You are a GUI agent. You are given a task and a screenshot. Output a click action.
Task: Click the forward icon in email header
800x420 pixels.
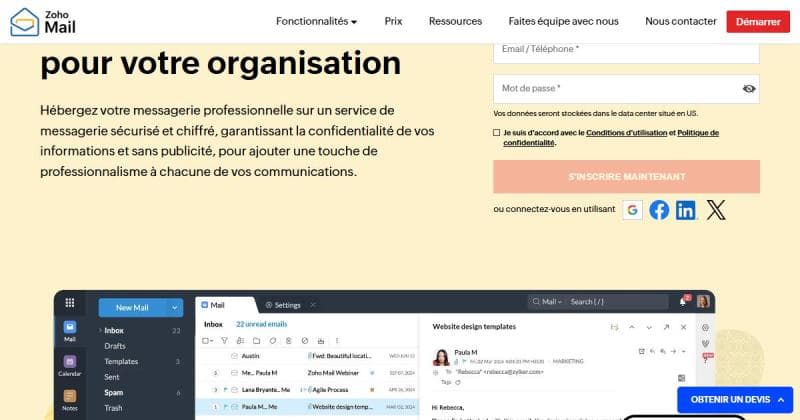tap(673, 352)
